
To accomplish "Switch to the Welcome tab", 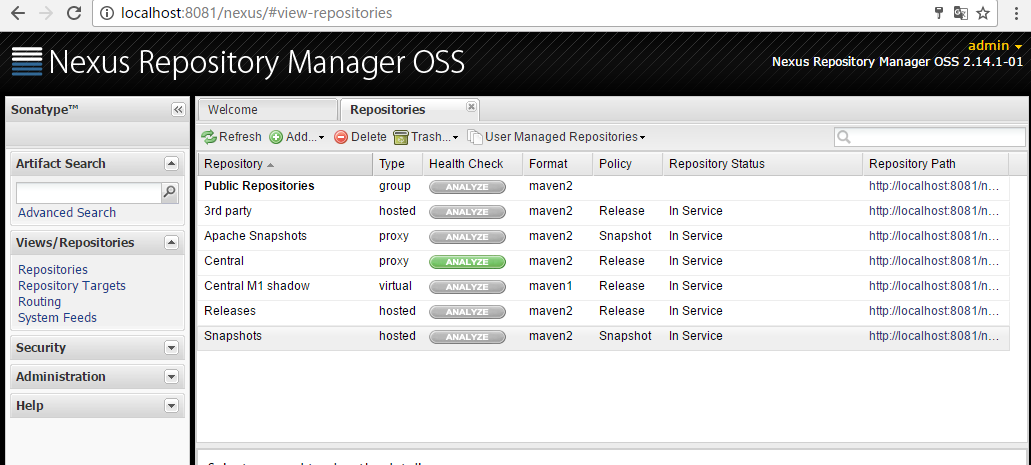I will click(x=268, y=110).
